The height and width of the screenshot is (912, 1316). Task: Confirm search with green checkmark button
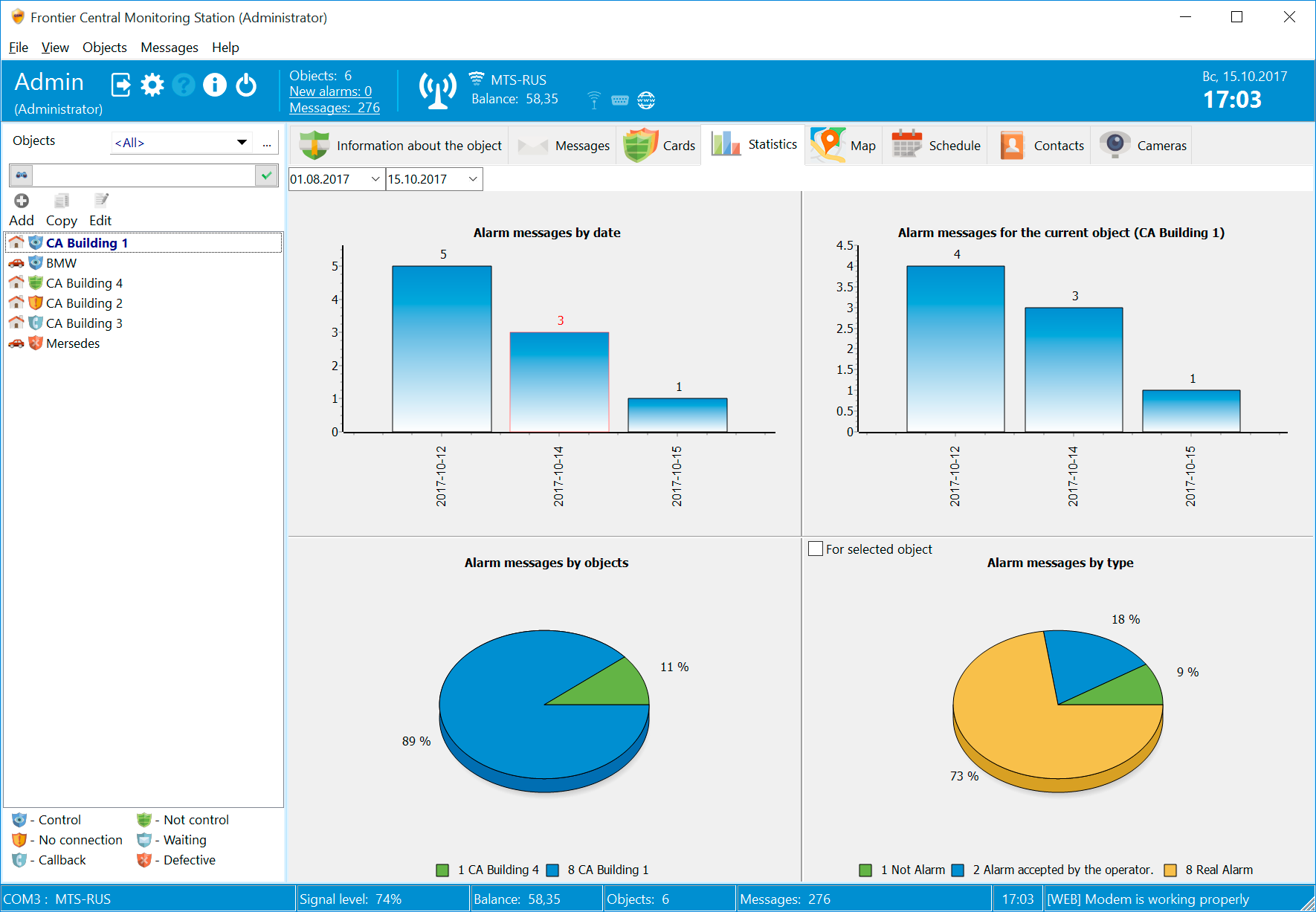[266, 175]
